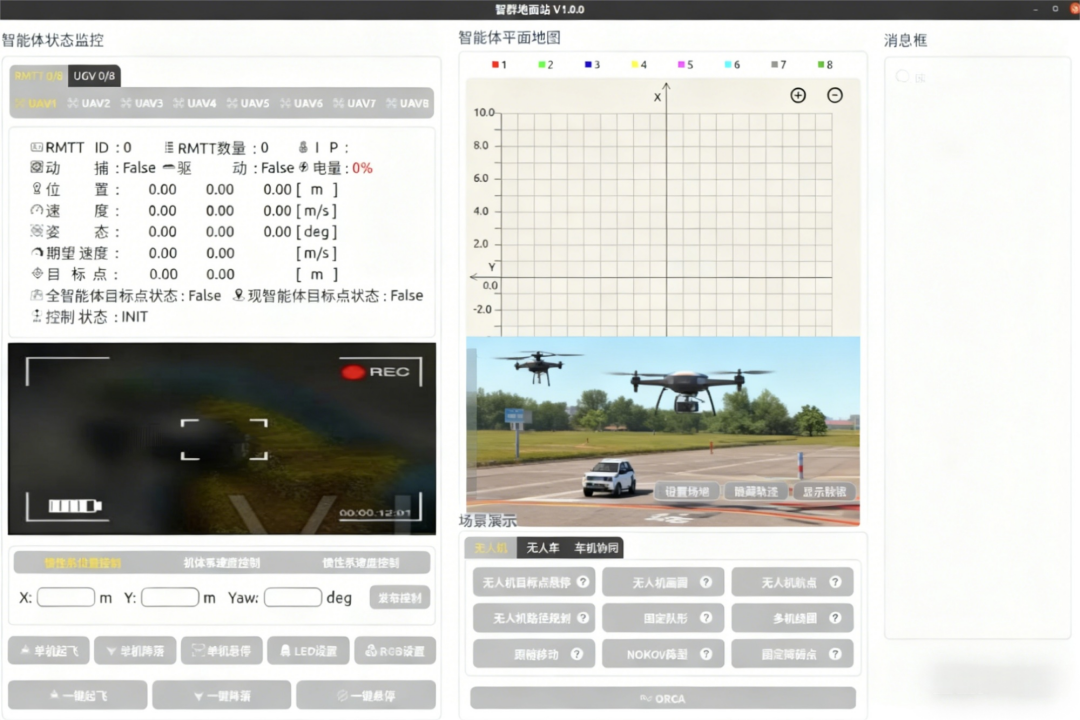Select 机体系速度控制 control mode
Screen dimensions: 1080x720
click(x=222, y=562)
